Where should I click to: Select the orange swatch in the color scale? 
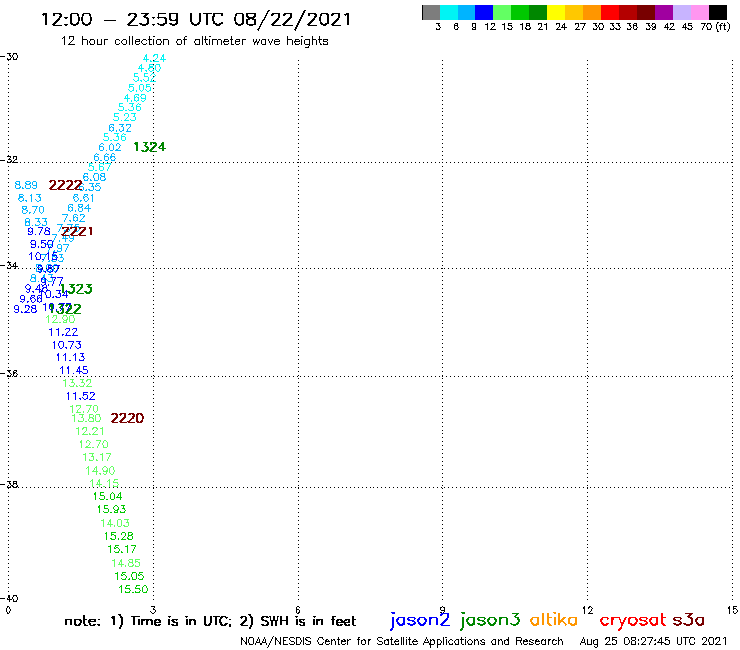592,12
